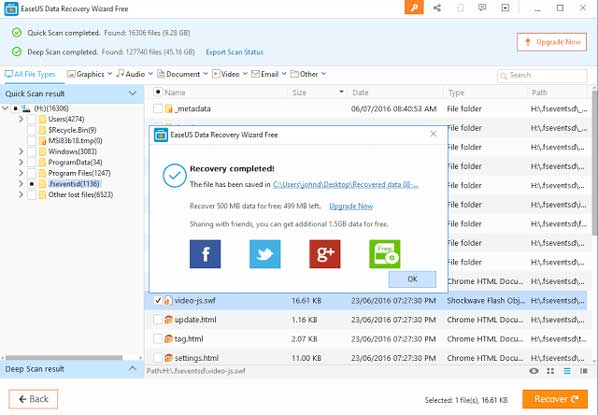Expand the Program Files(1247) tree node

21,173
